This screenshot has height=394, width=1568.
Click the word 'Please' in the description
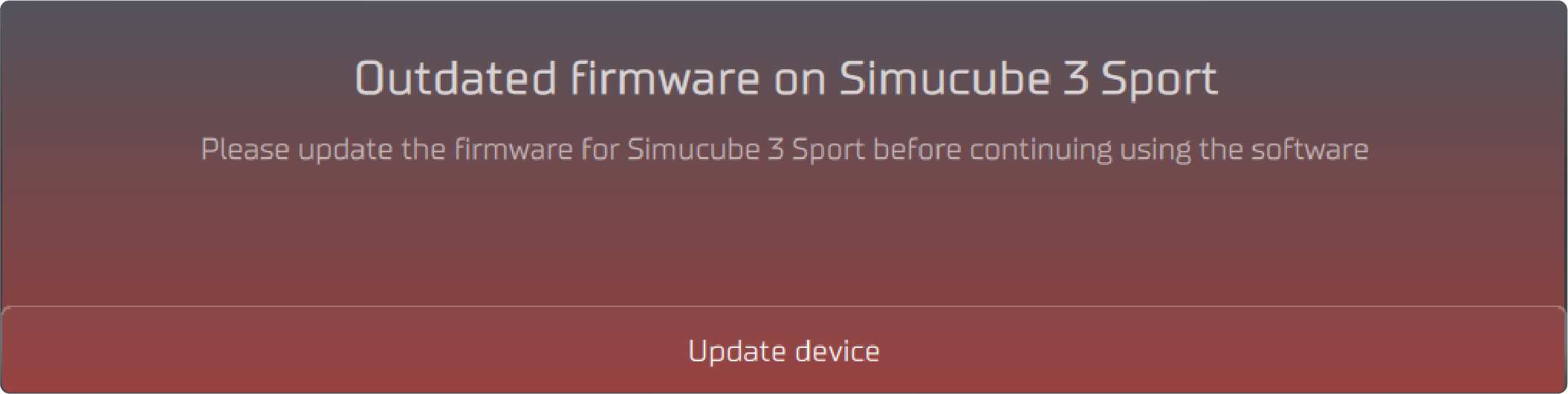245,149
